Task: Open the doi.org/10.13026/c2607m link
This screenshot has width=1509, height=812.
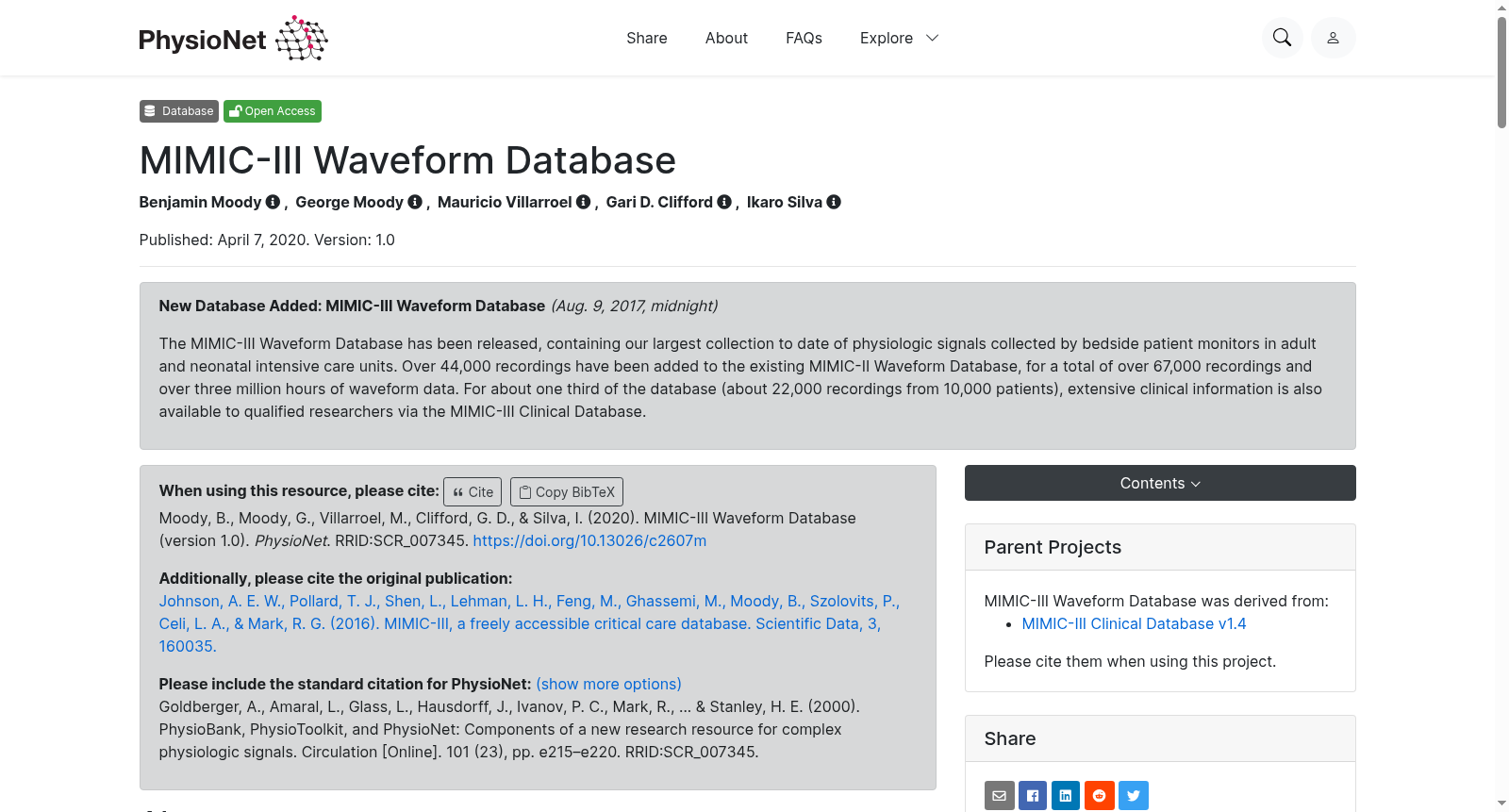Action: pos(589,540)
